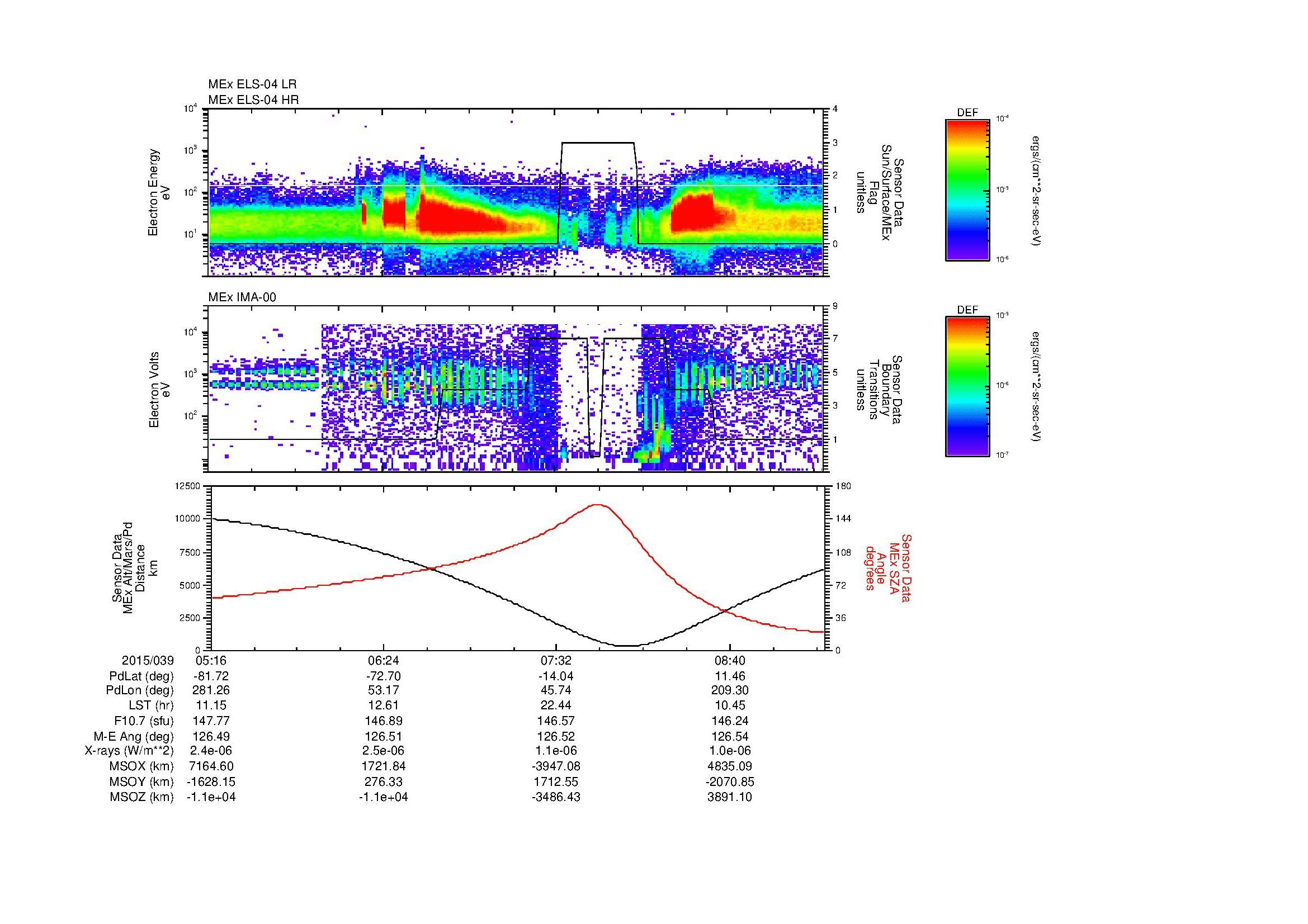The width and height of the screenshot is (1308, 924).
Task: Click PdLat value -14.04
Action: [556, 676]
